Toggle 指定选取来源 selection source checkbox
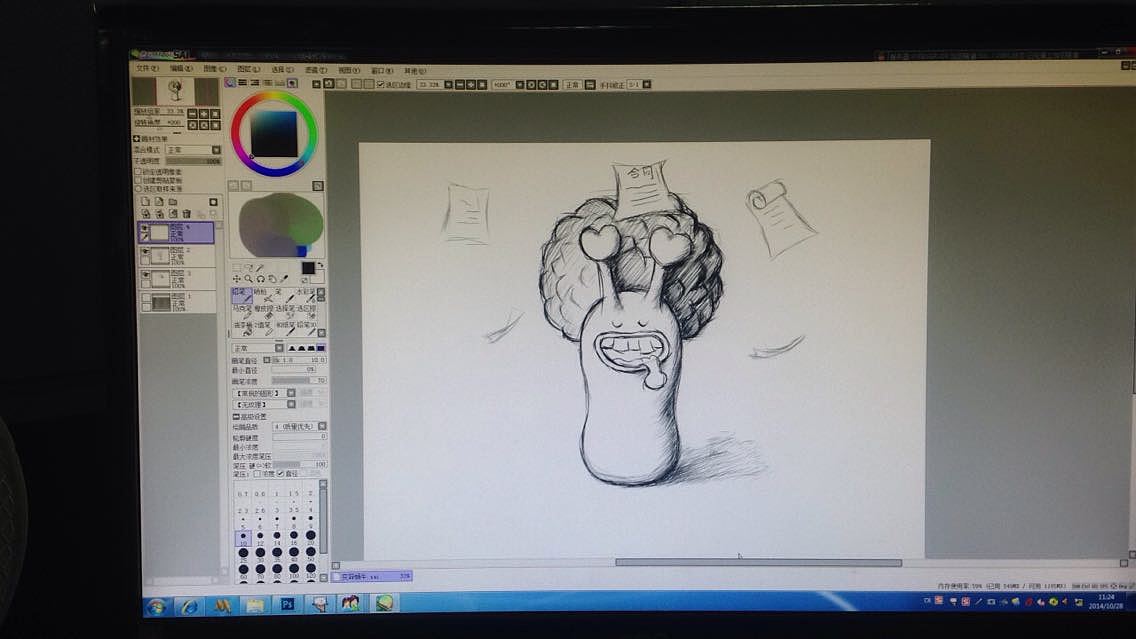 coord(138,188)
